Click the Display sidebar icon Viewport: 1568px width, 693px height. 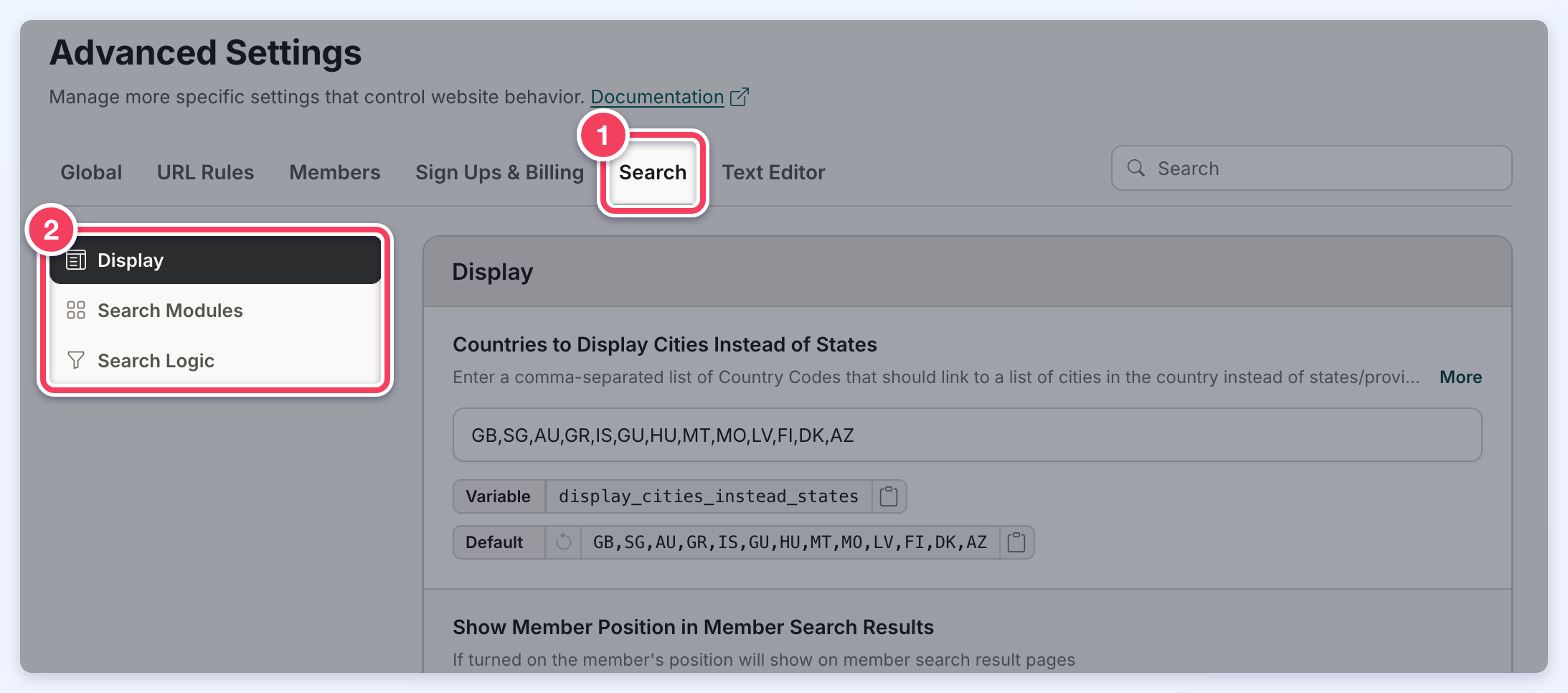point(76,260)
